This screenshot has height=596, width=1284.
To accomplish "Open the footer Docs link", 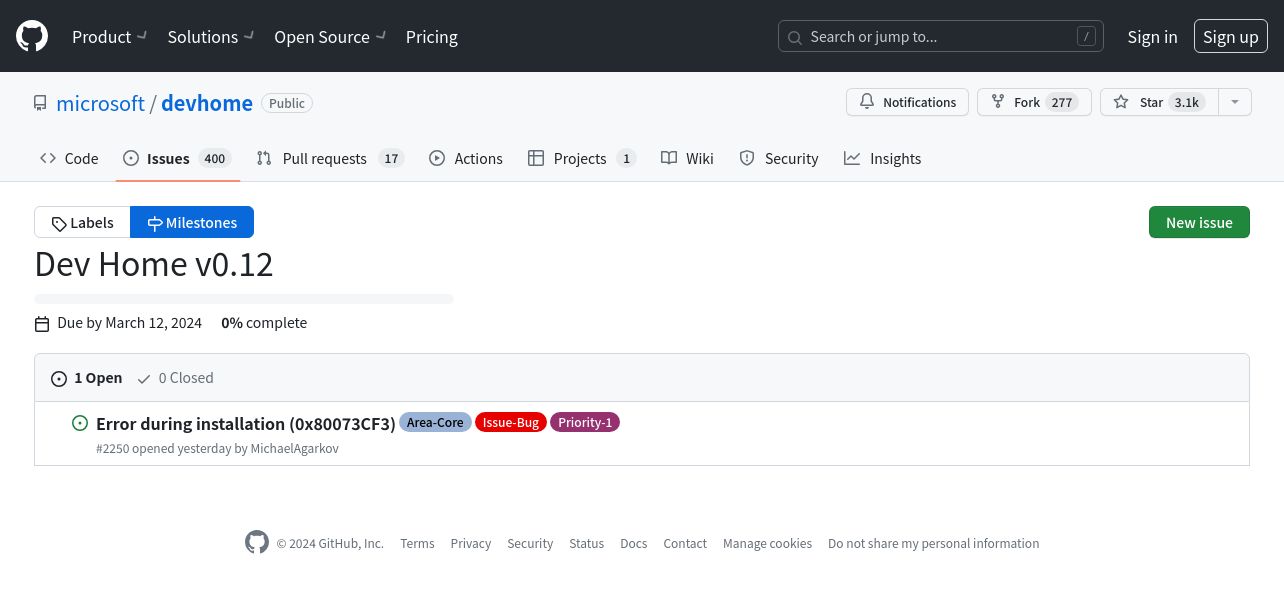I will (634, 544).
